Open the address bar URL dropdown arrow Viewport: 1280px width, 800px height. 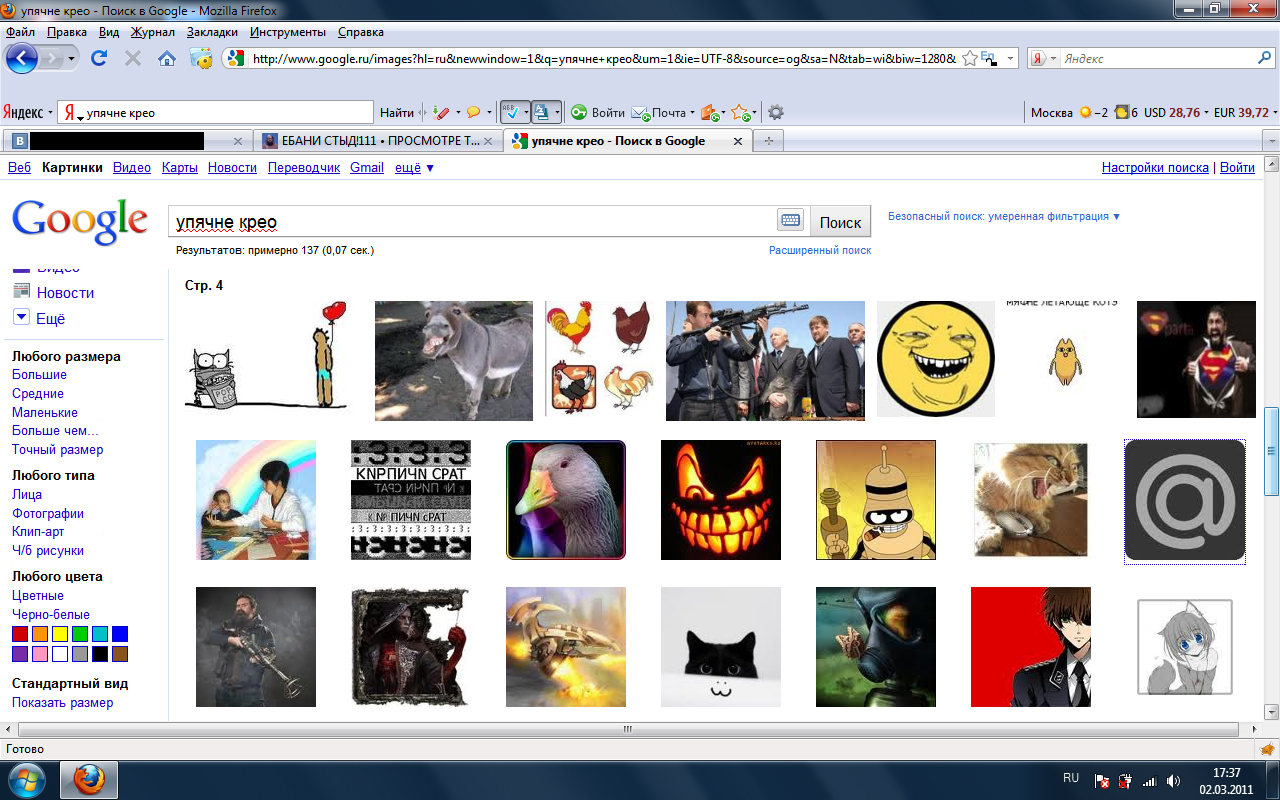pyautogui.click(x=1009, y=59)
